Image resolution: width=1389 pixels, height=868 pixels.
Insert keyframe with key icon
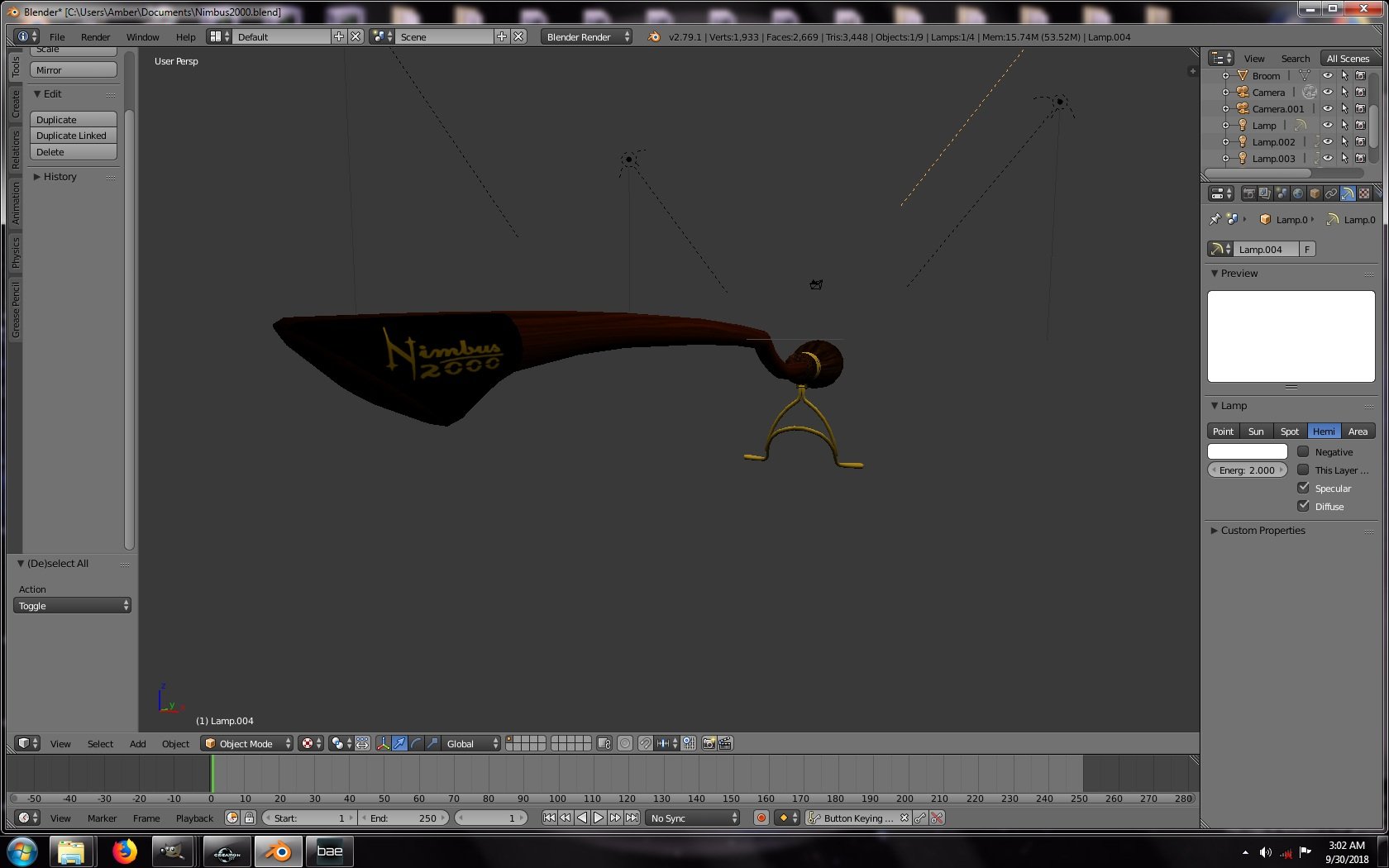click(920, 818)
